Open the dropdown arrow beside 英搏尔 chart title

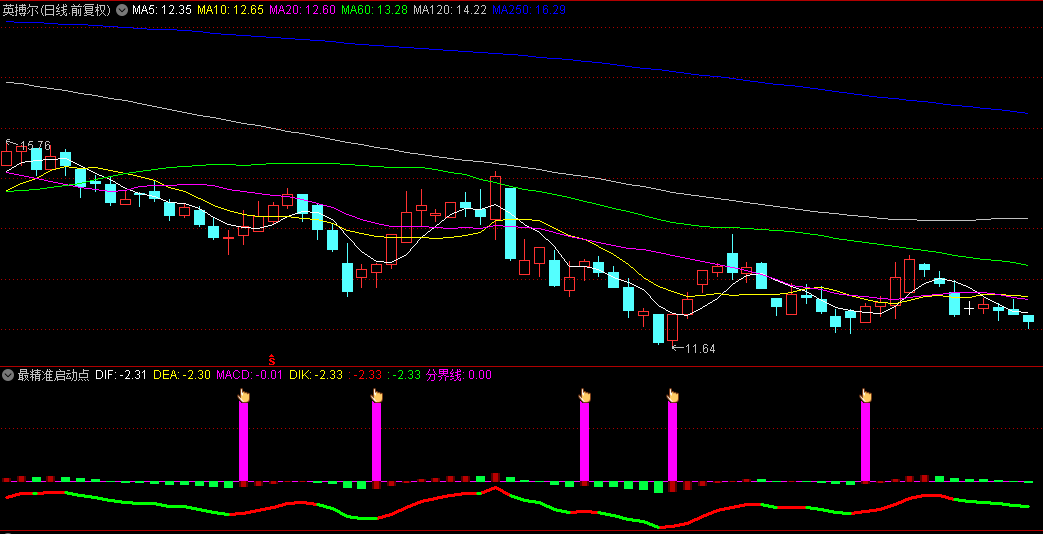point(122,10)
